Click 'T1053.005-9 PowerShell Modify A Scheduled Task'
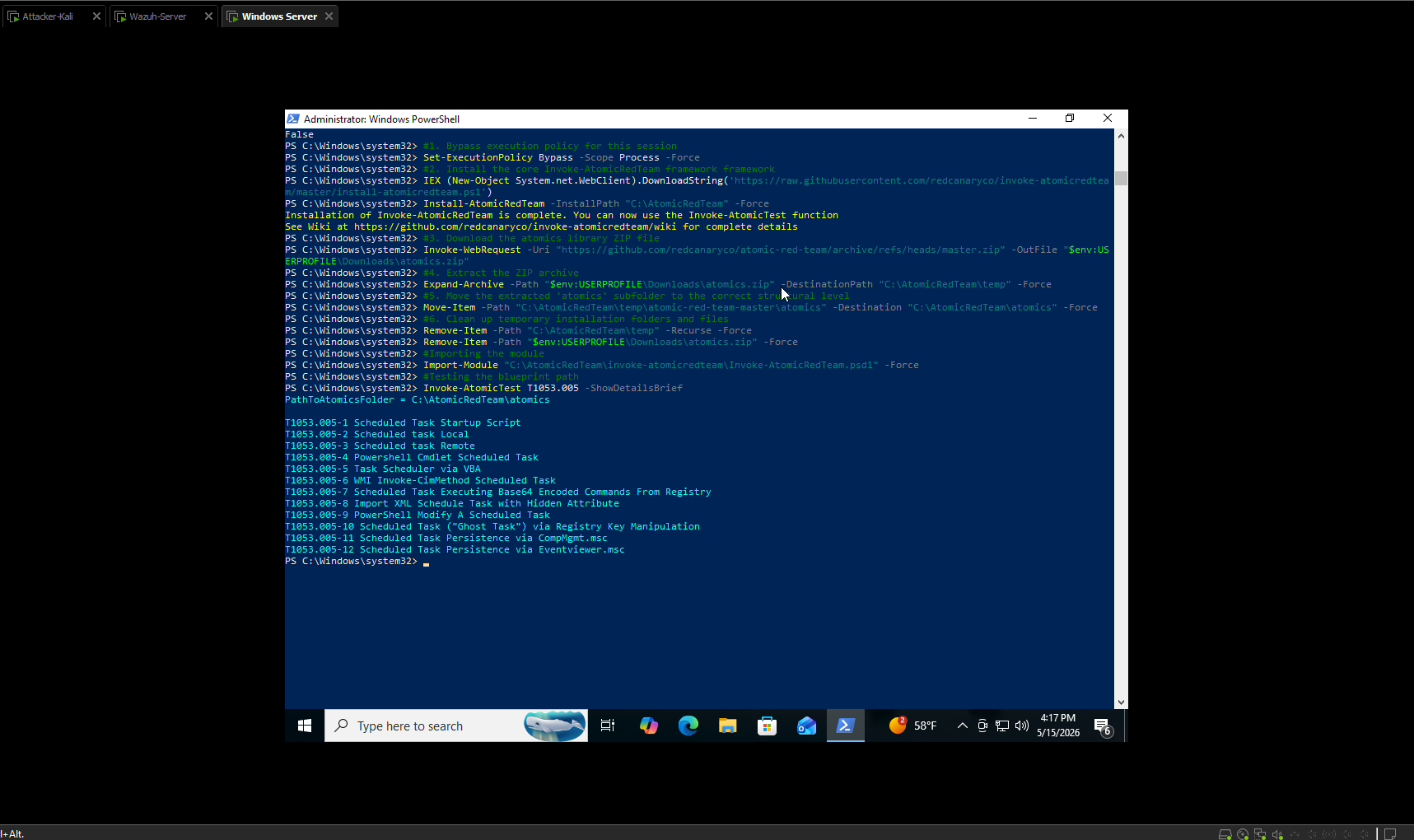Viewport: 1414px width, 840px height. click(418, 515)
